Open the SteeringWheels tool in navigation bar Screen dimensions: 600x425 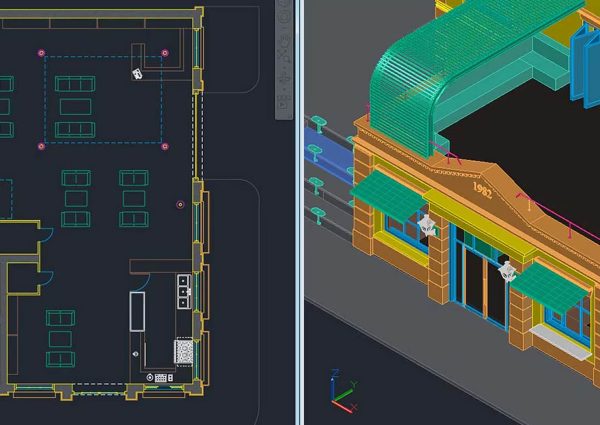284,17
